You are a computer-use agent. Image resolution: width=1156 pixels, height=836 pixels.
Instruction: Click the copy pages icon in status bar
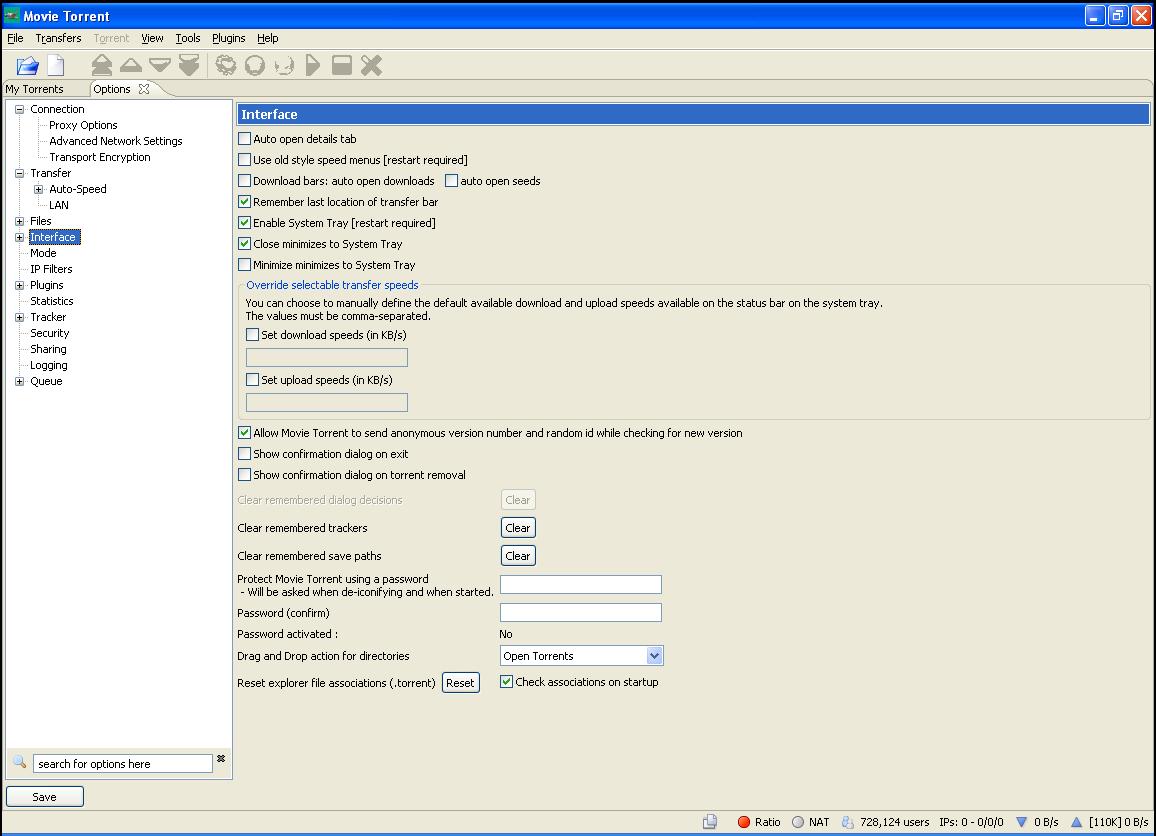pos(709,822)
